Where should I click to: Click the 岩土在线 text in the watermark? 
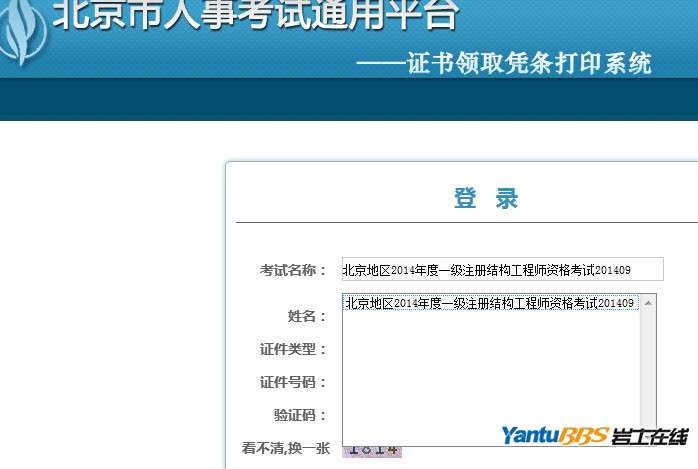click(650, 436)
